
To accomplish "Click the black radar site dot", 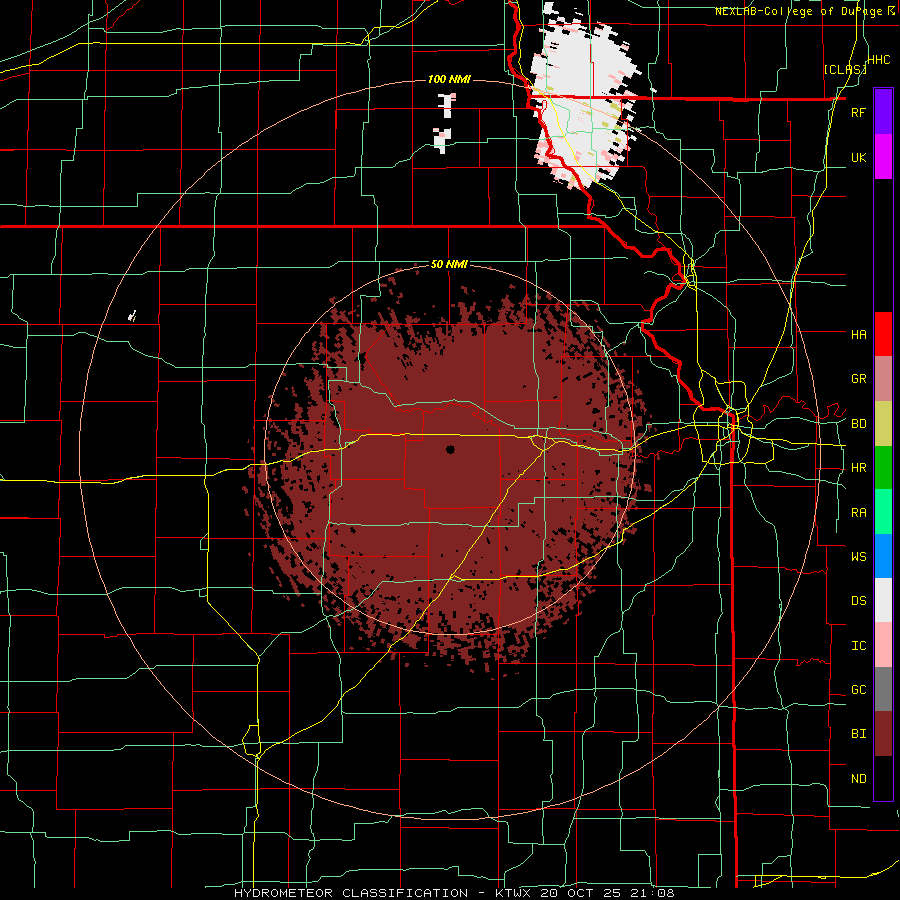I will pos(450,449).
